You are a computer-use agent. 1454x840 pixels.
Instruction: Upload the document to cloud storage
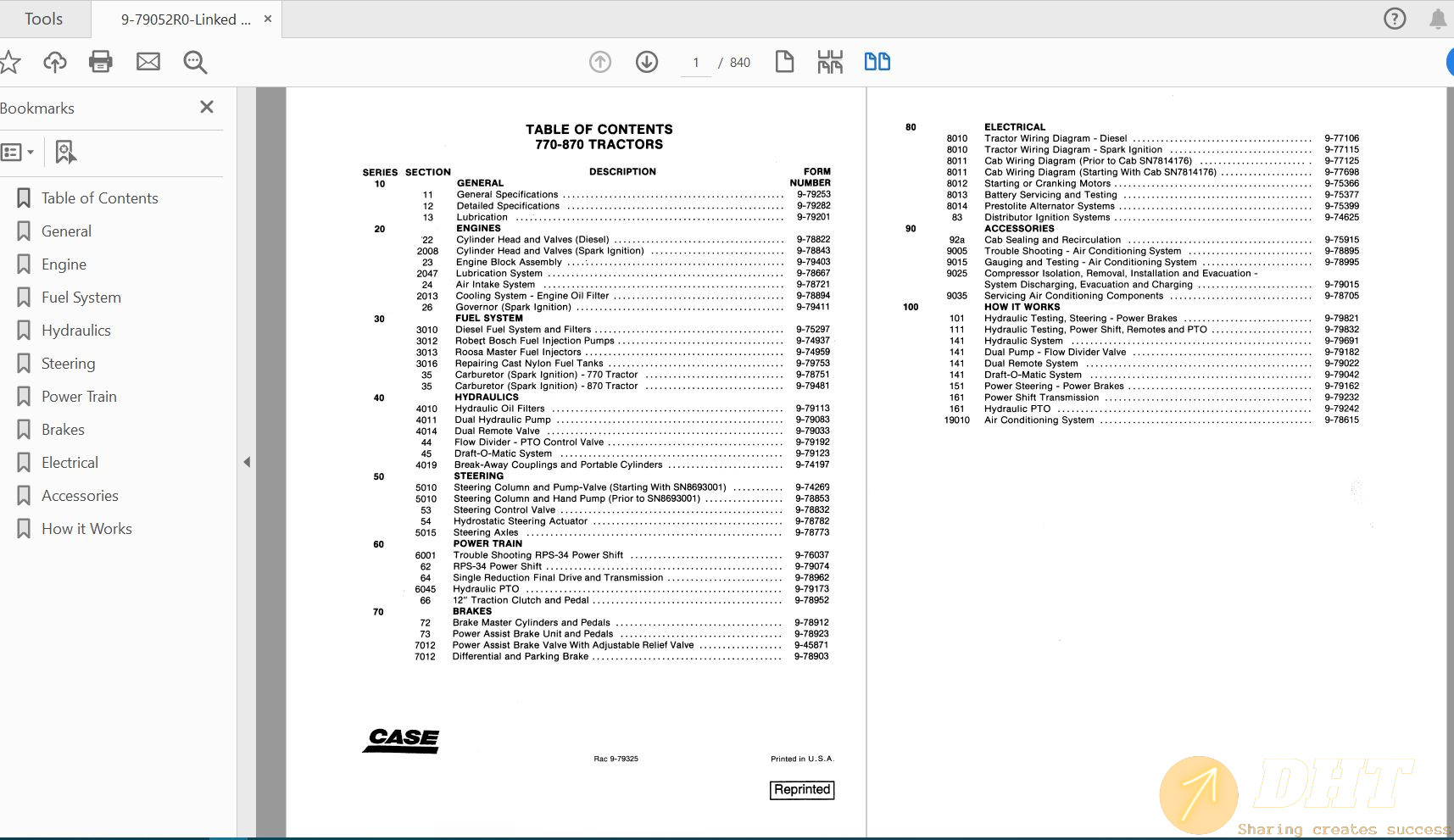[x=54, y=61]
